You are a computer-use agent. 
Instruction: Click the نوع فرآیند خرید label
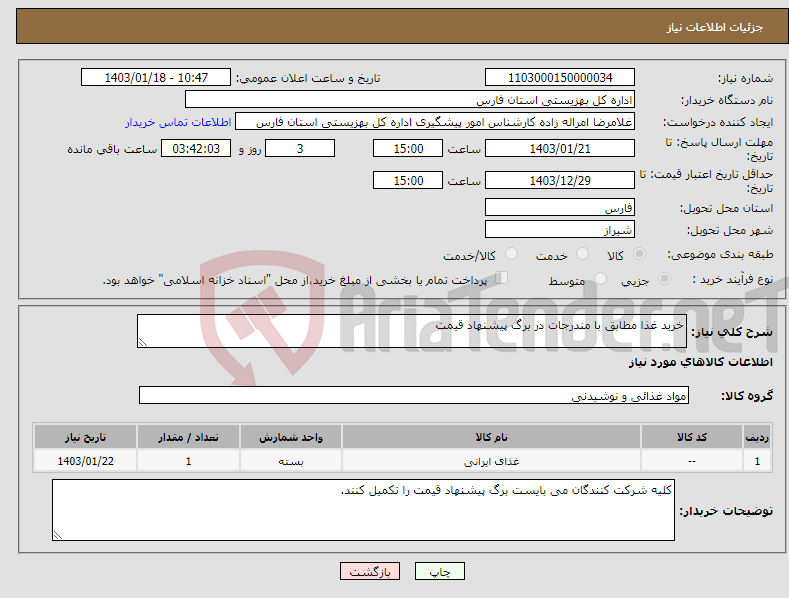733,279
